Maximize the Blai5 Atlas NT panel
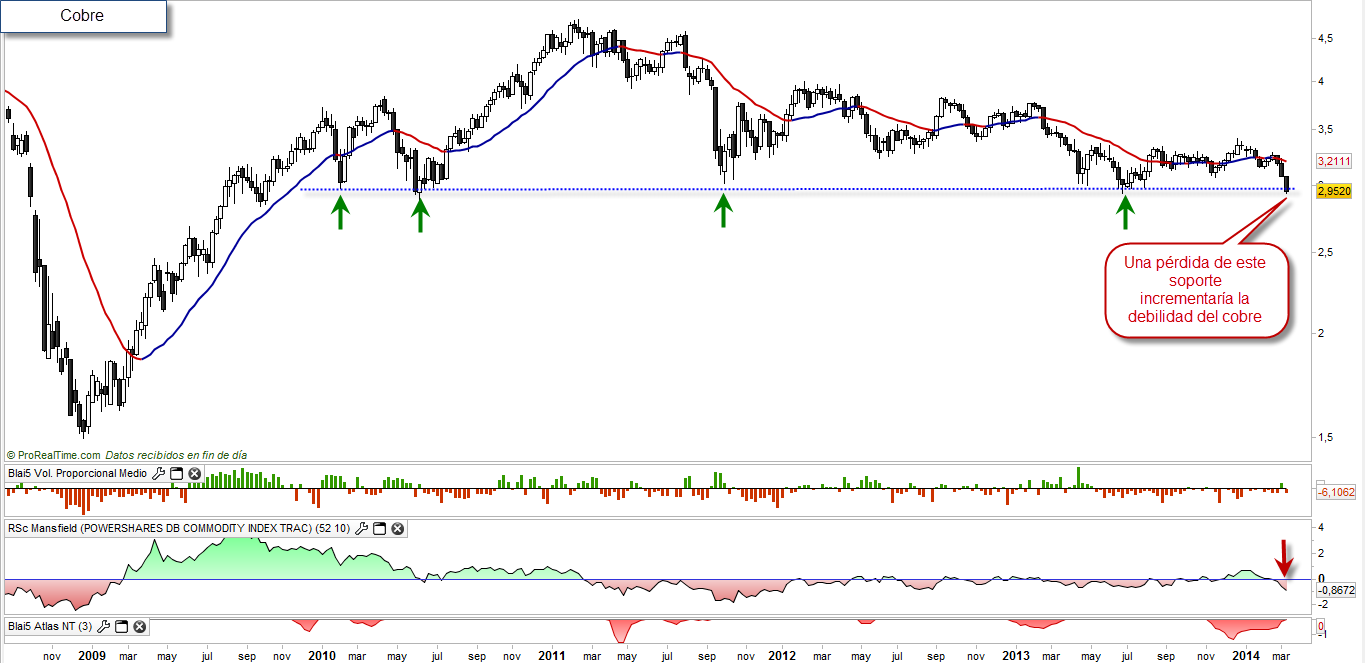Viewport: 1365px width, 663px height. 122,627
